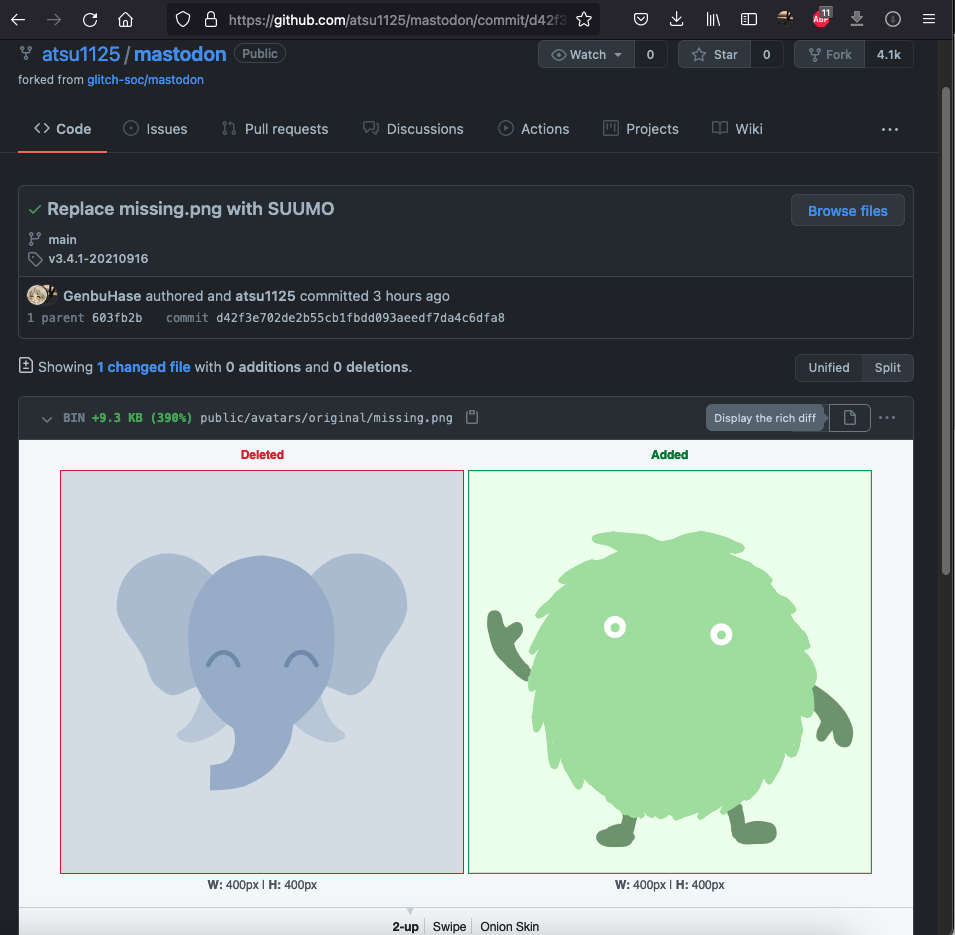Bookmark this page with the star icon
955x935 pixels.
584,19
